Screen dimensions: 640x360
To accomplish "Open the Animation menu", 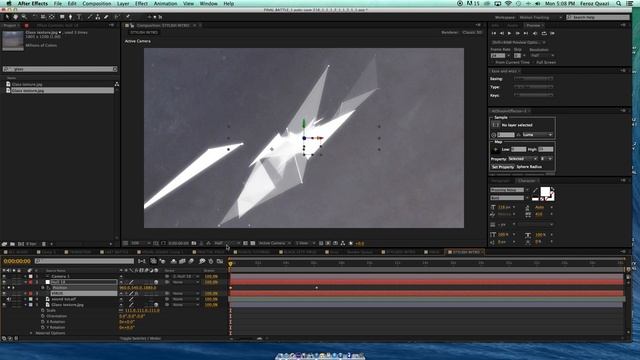I will click(x=165, y=4).
